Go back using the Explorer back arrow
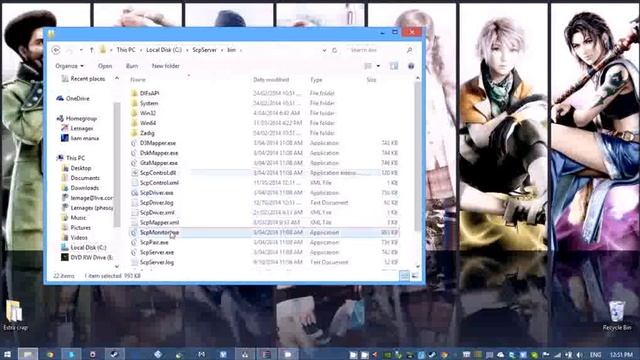Image resolution: width=640 pixels, height=360 pixels. 56,50
